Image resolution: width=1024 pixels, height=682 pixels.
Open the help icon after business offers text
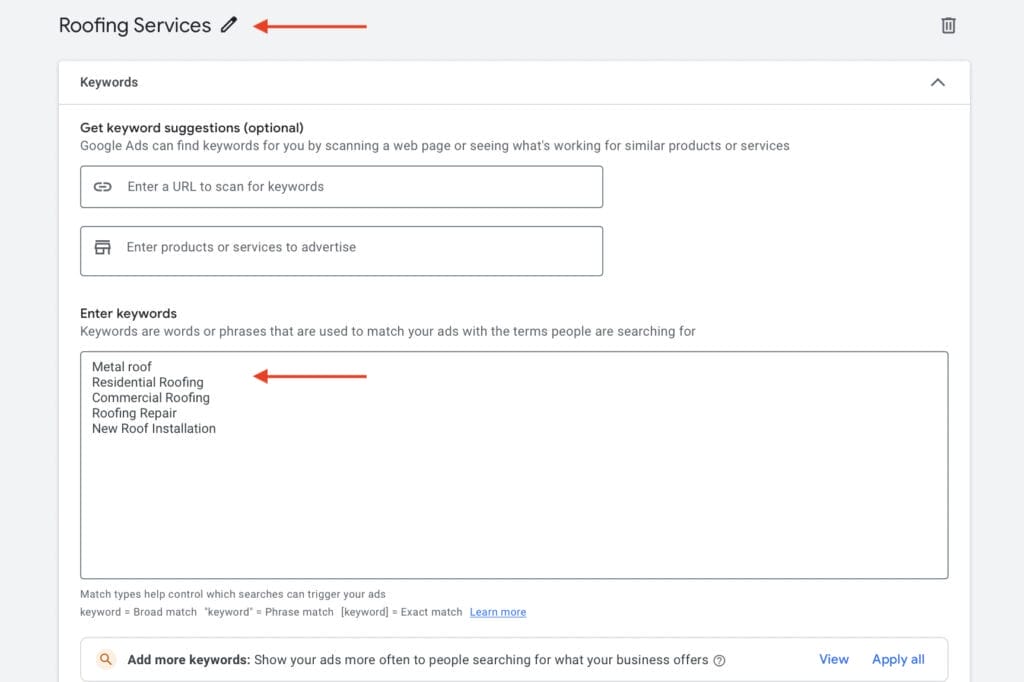pos(720,660)
